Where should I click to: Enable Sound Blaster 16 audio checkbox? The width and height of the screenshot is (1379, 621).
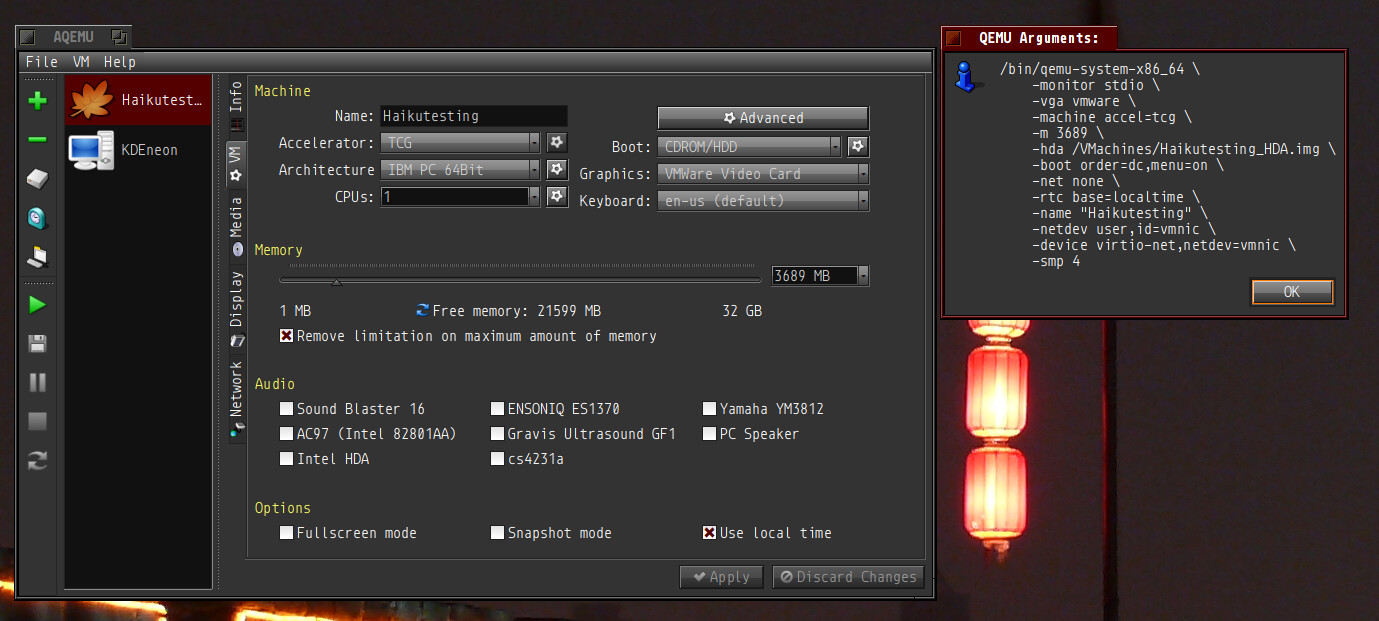click(x=286, y=408)
